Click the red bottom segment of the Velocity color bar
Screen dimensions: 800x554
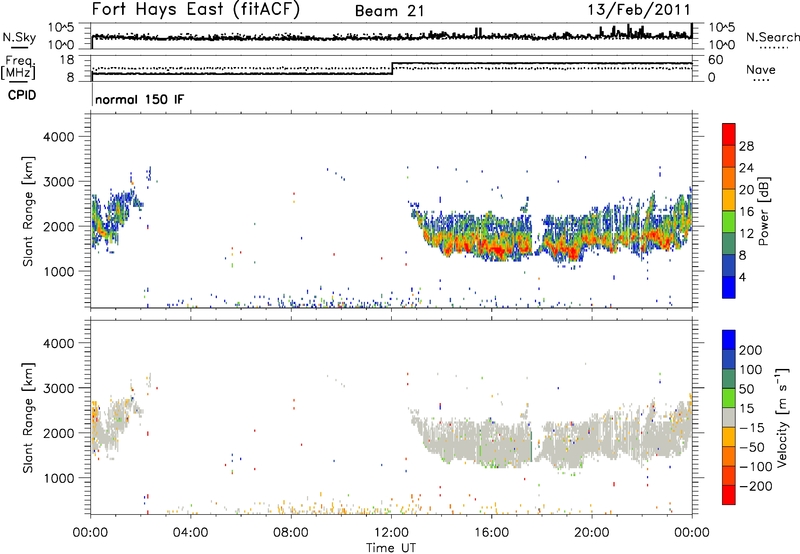click(x=729, y=495)
